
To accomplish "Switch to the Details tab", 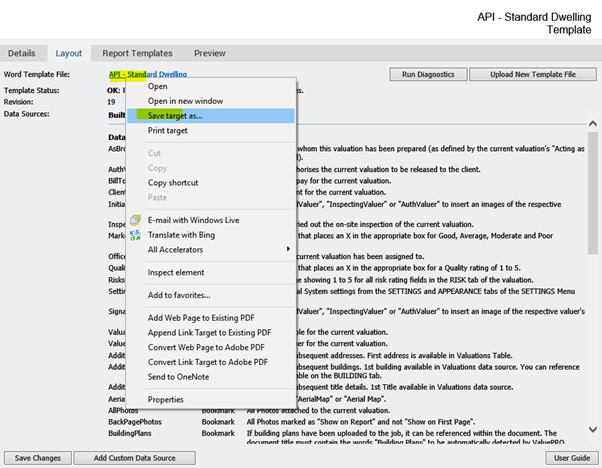I will (x=22, y=53).
